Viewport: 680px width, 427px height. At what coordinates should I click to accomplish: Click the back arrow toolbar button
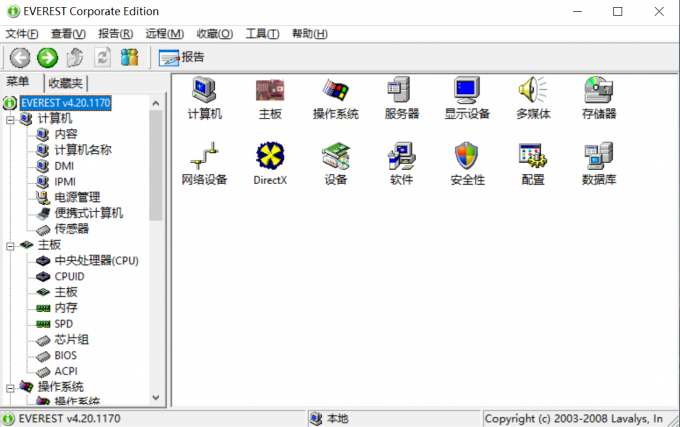(20, 57)
